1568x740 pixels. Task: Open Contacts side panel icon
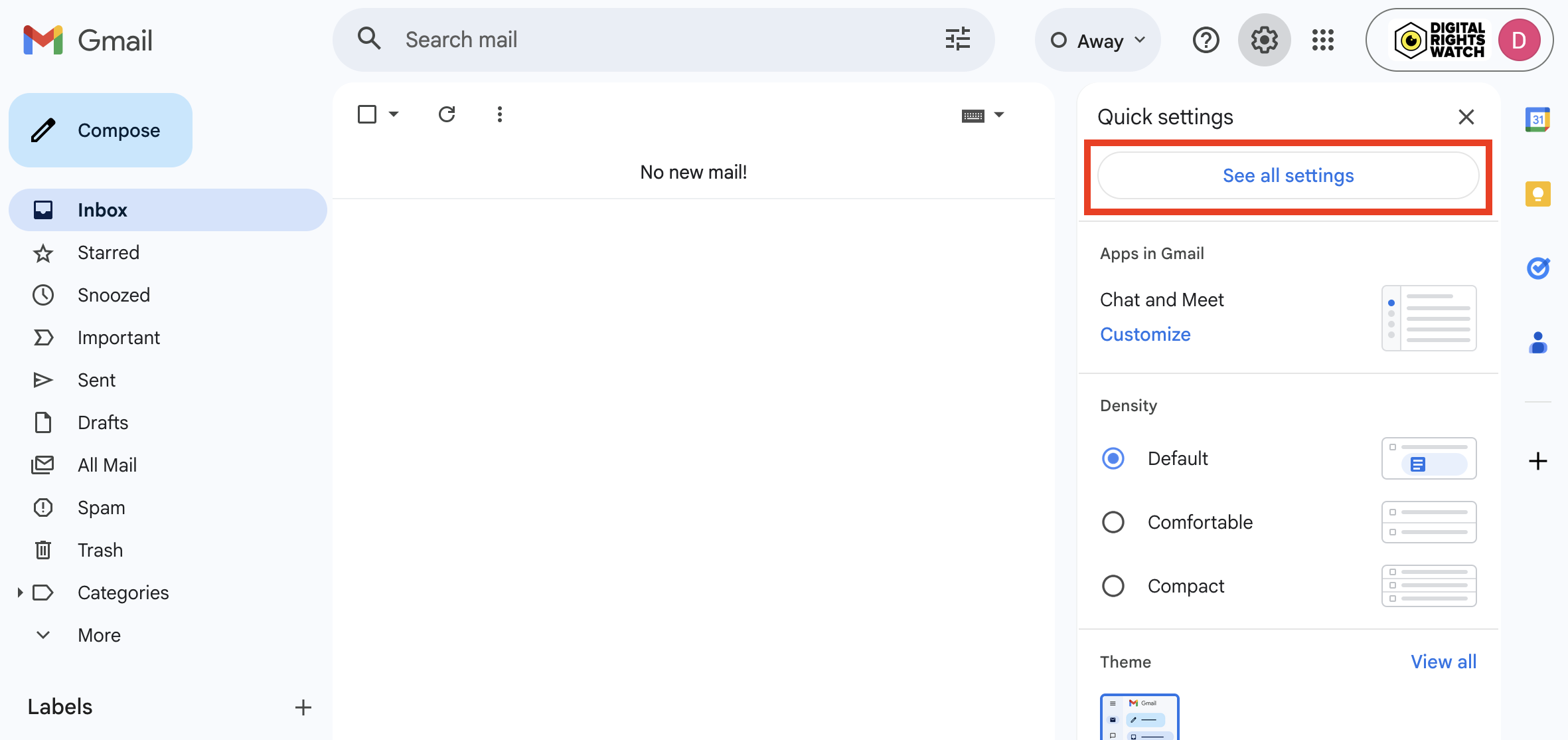tap(1537, 343)
